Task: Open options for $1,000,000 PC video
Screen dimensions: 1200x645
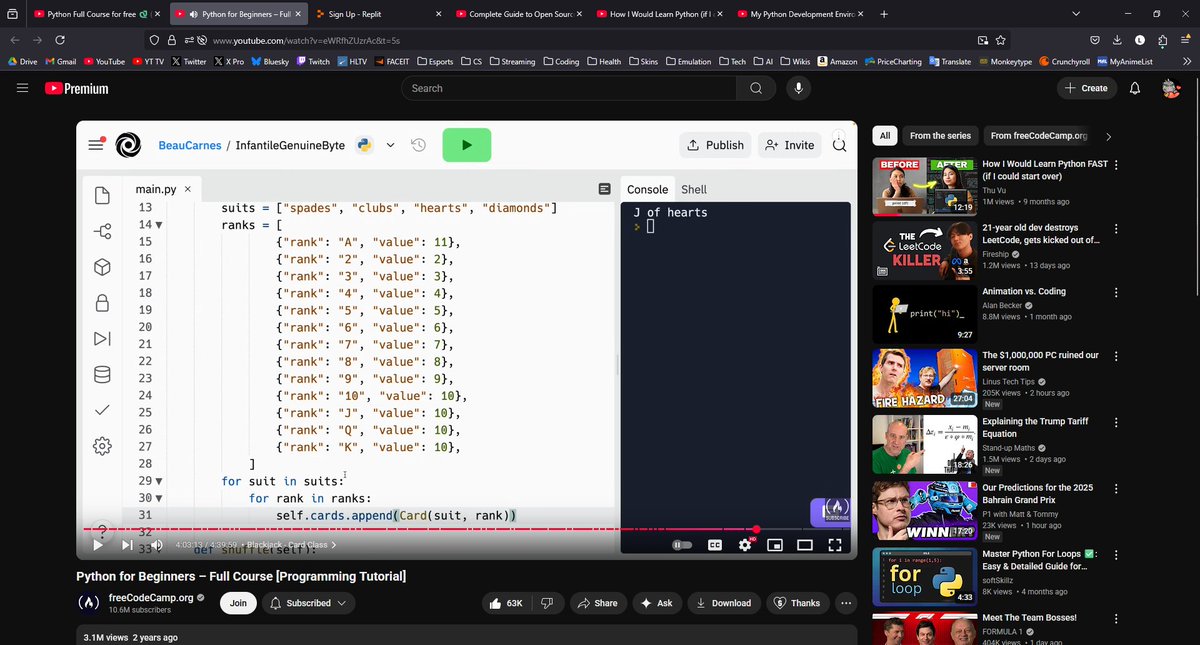Action: (x=1116, y=356)
